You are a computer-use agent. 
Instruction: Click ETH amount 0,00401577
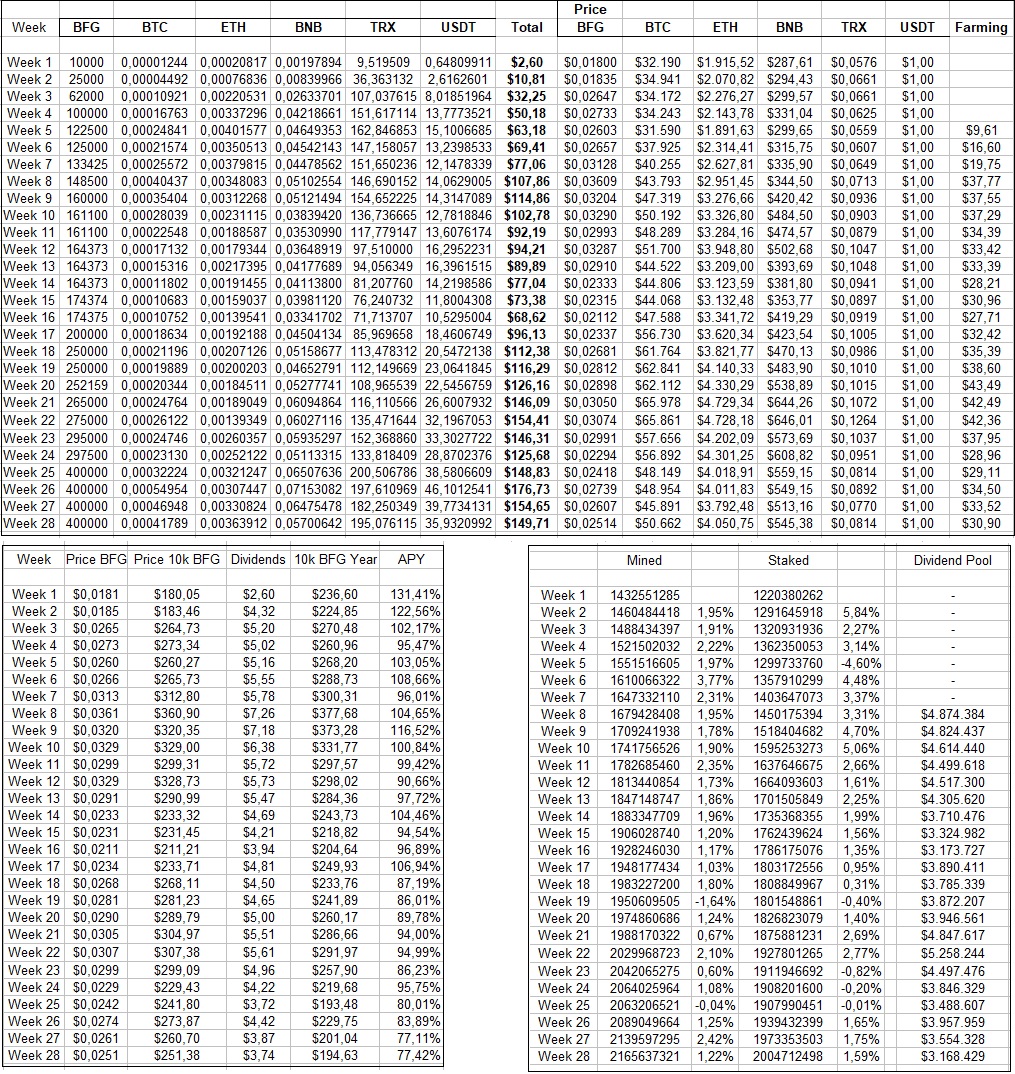click(233, 130)
